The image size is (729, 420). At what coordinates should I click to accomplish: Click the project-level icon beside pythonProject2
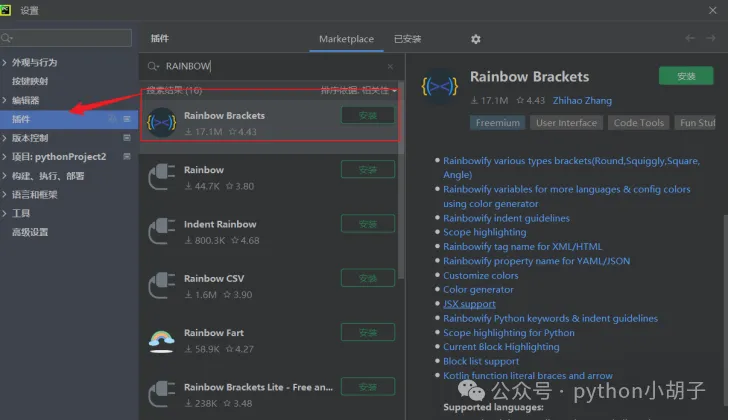point(126,156)
